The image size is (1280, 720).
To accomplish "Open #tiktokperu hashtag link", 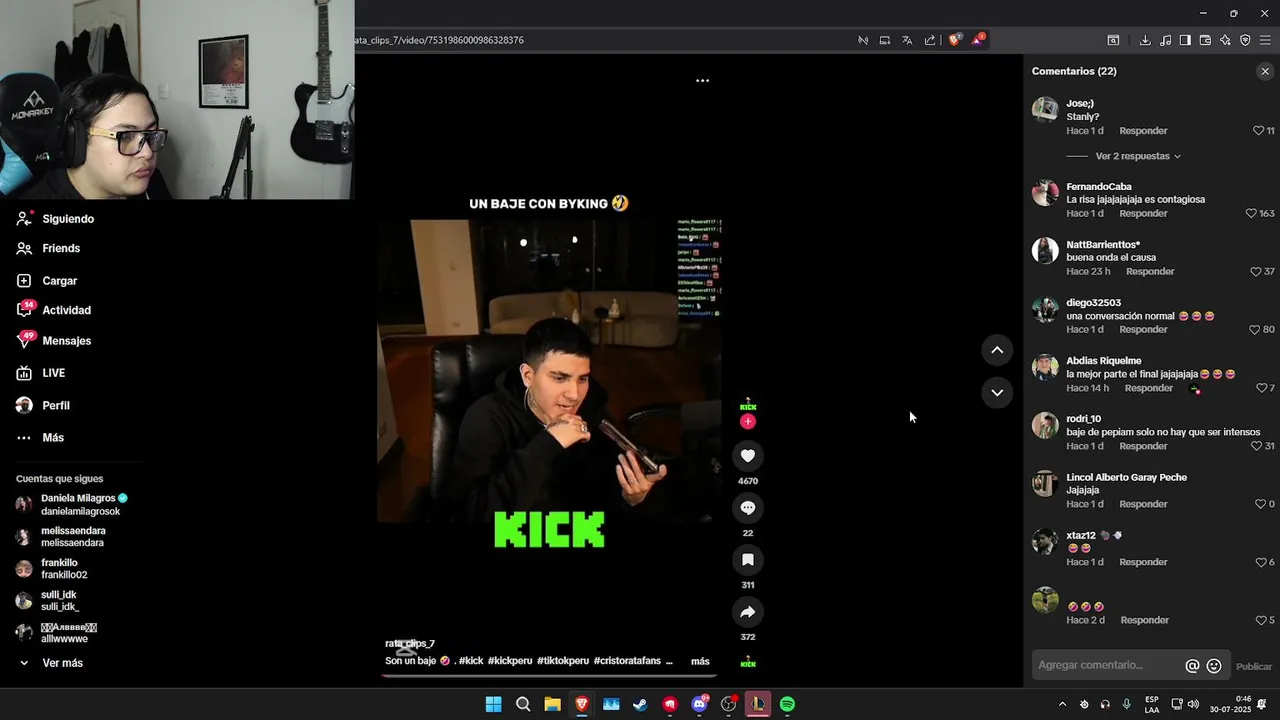I will (563, 661).
